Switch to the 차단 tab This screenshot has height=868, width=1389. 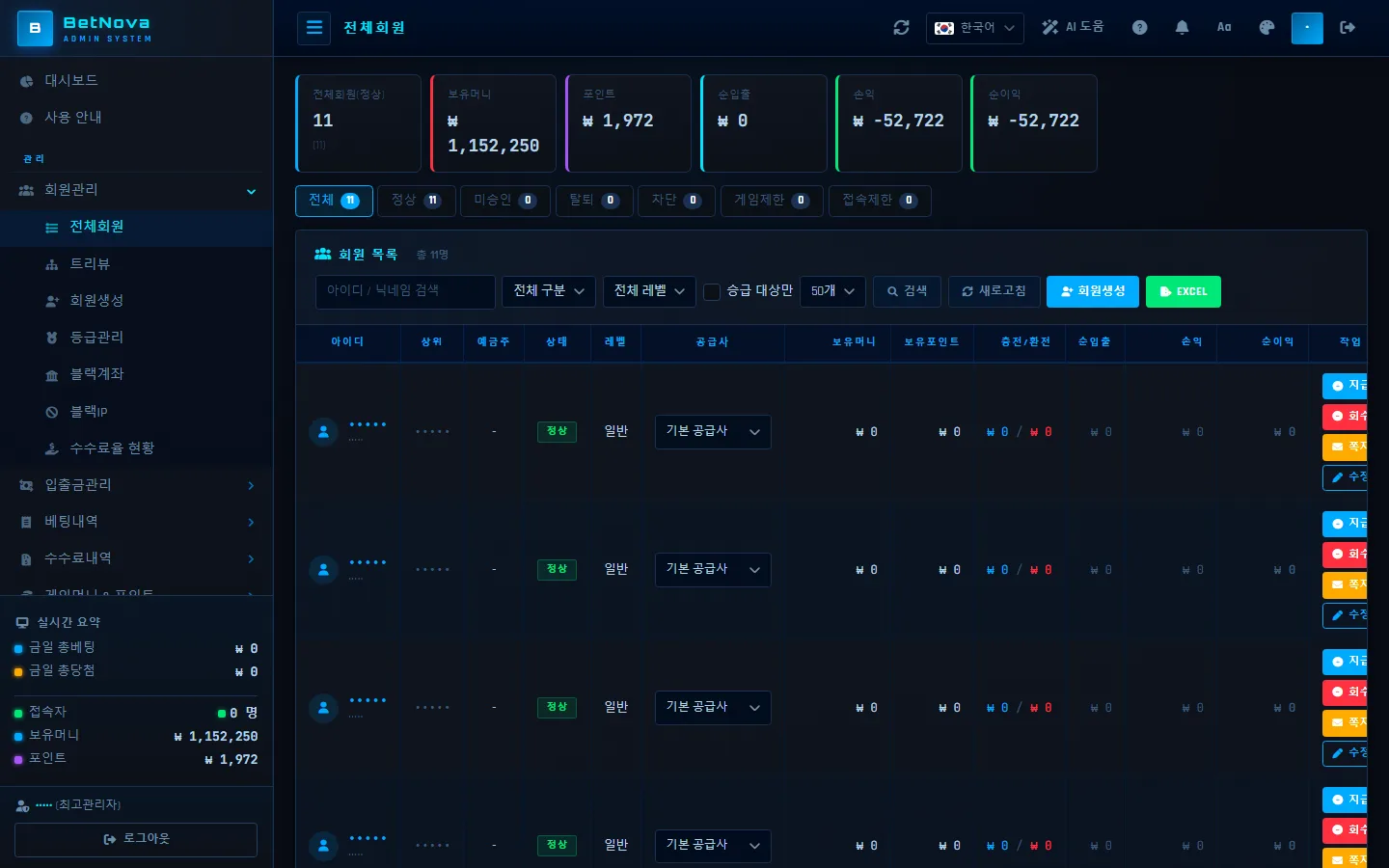676,201
